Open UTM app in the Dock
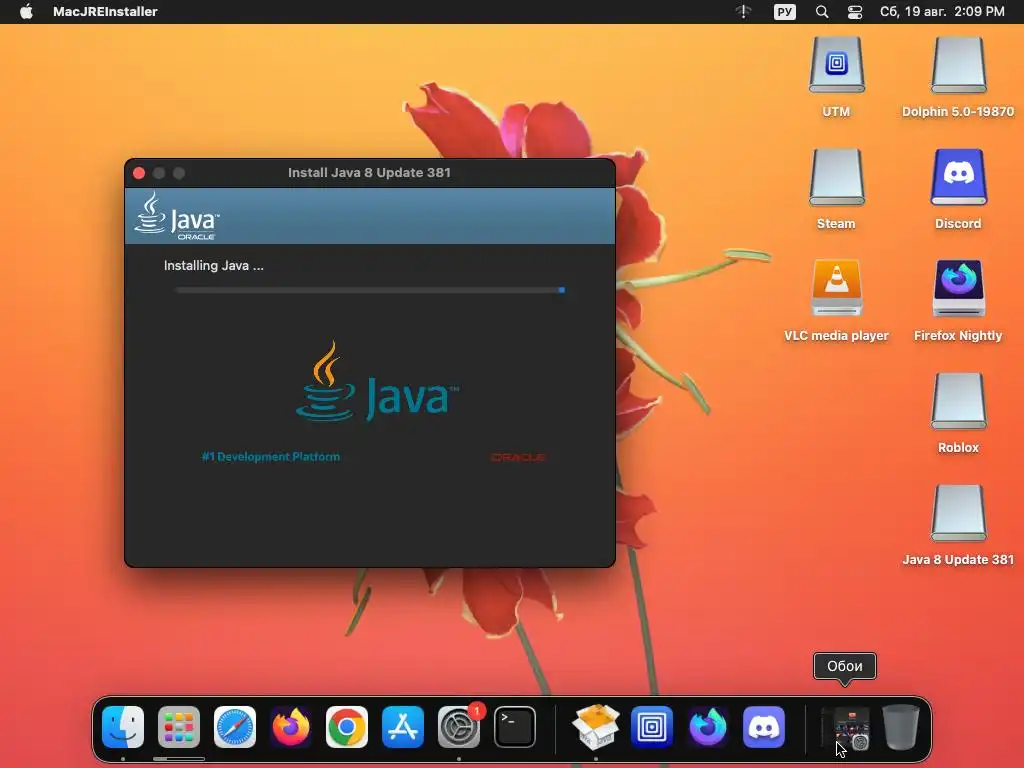The height and width of the screenshot is (768, 1024). point(652,726)
